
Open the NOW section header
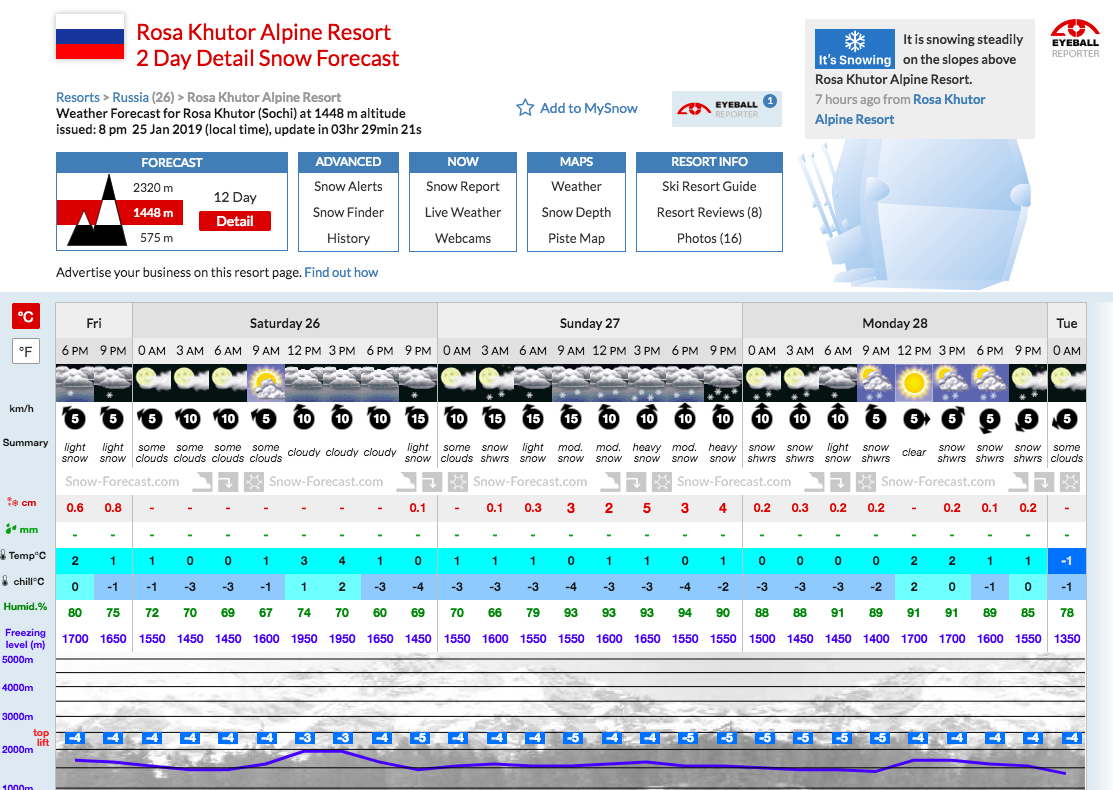pos(463,162)
